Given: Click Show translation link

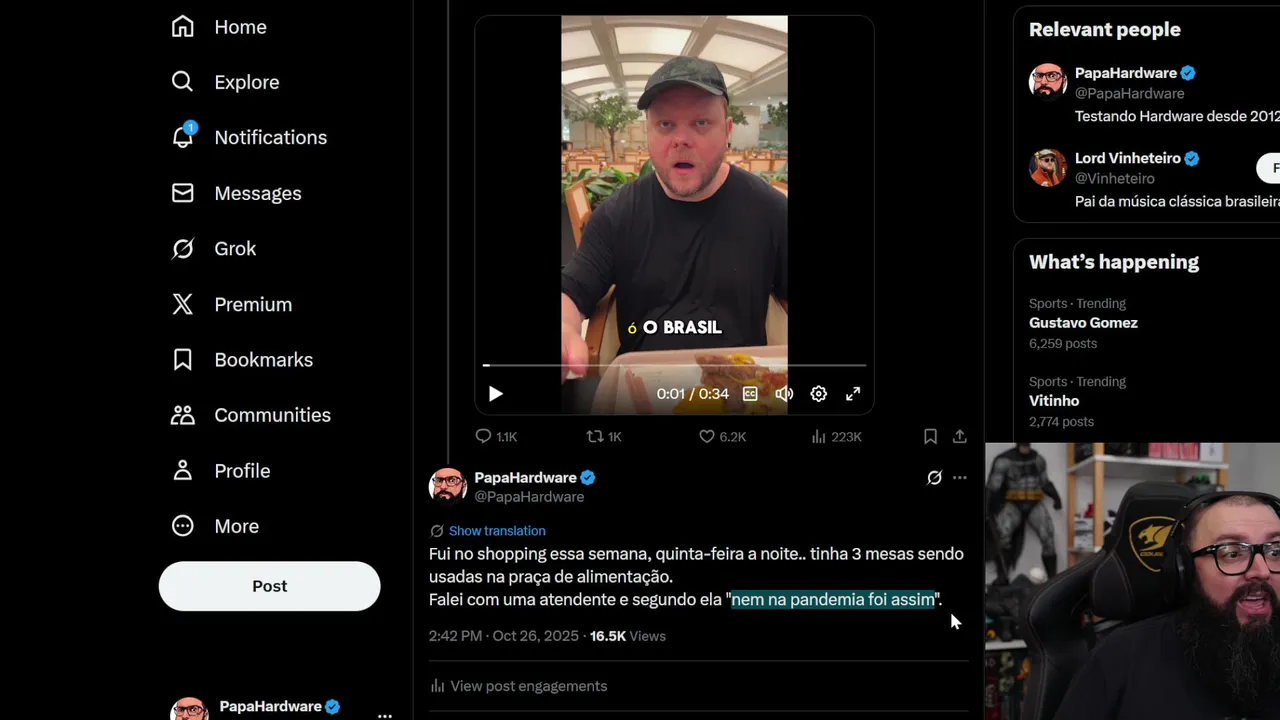Looking at the screenshot, I should coord(497,531).
